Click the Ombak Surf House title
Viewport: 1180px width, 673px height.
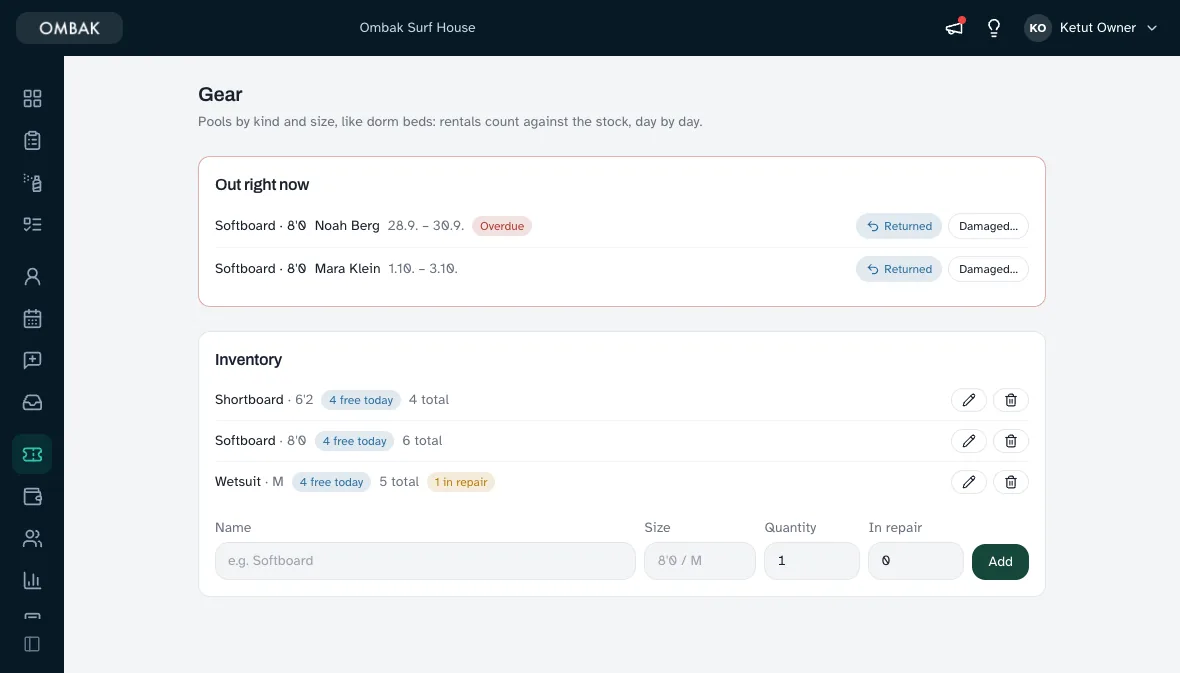tap(418, 28)
